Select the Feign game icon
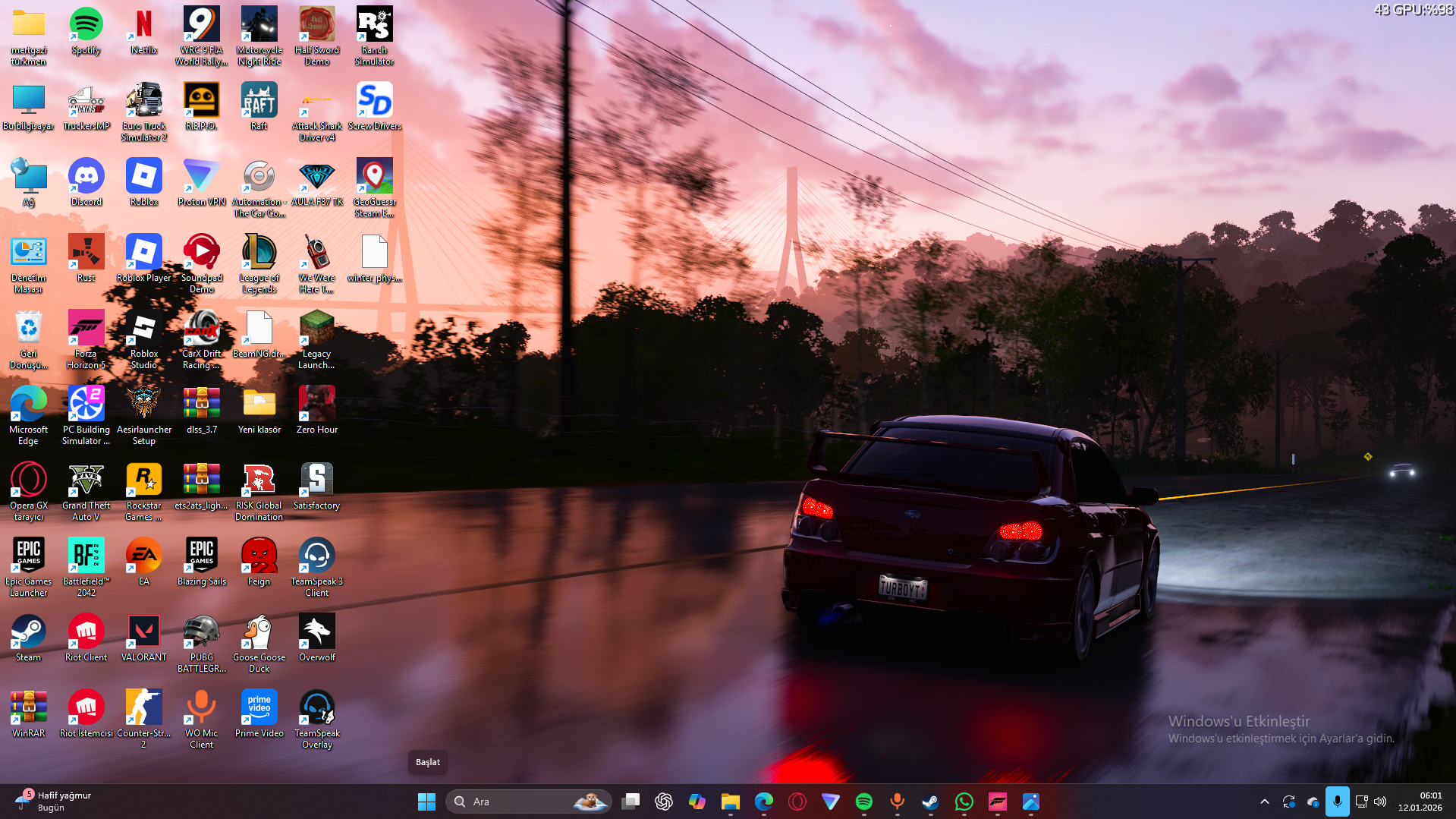The image size is (1456, 819). [x=259, y=563]
